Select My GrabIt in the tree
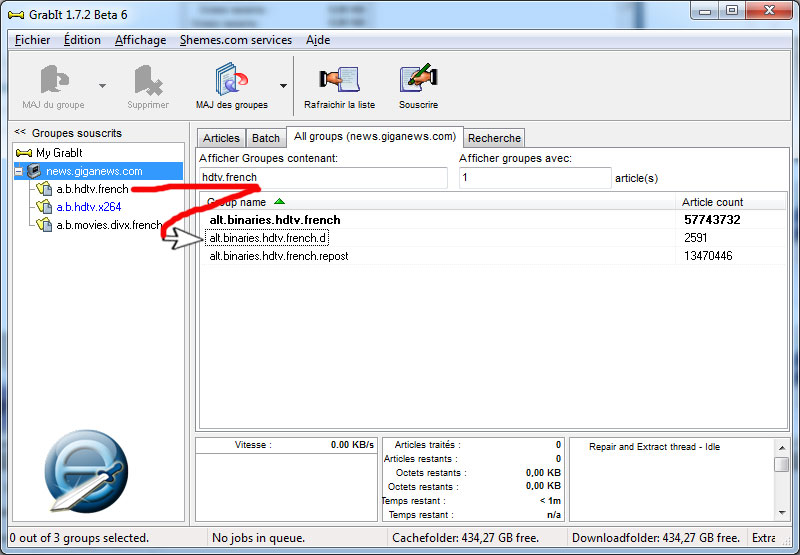The width and height of the screenshot is (800, 555). click(x=59, y=153)
